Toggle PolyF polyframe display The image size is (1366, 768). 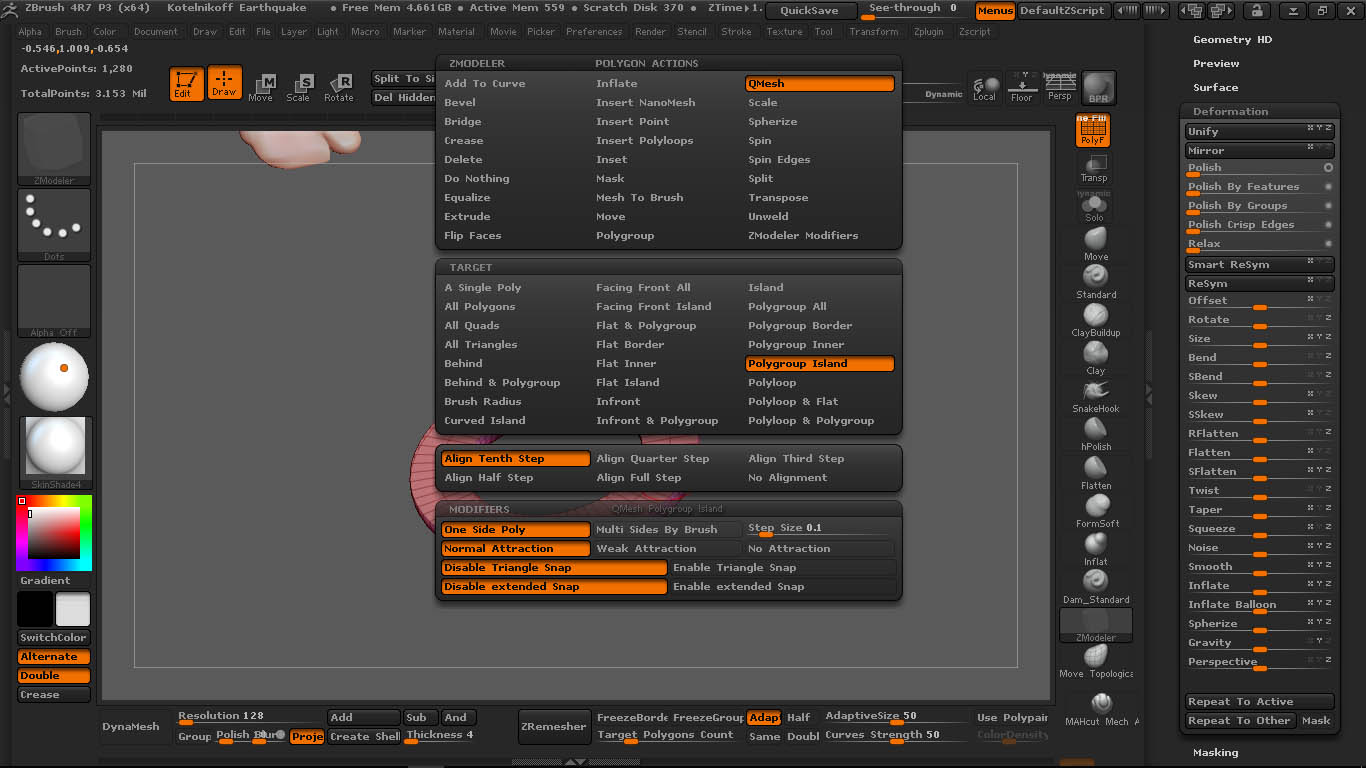pos(1092,130)
